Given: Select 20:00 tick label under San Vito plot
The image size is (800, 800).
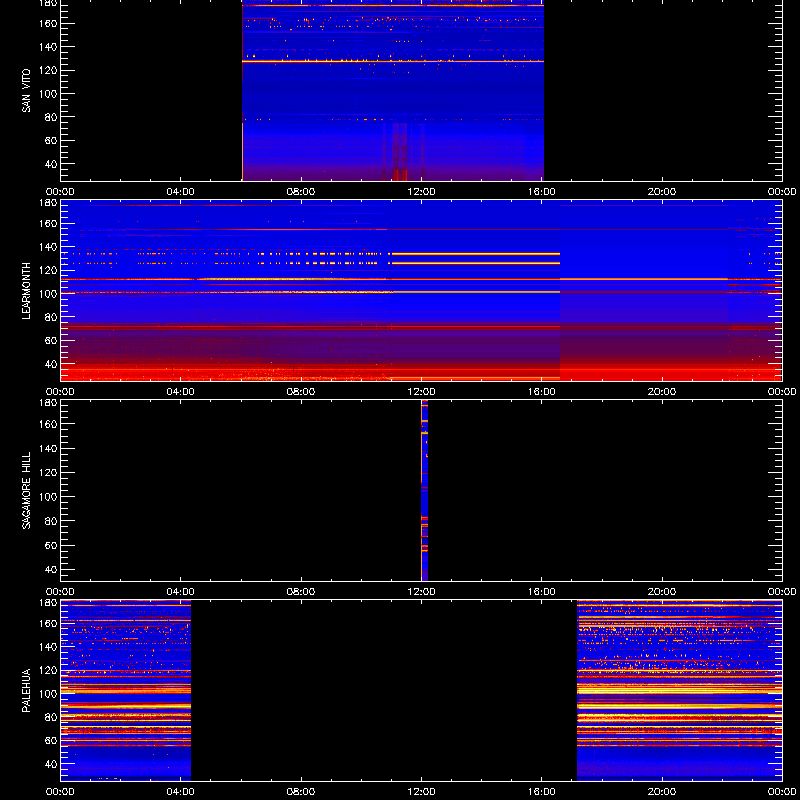Looking at the screenshot, I should (662, 192).
